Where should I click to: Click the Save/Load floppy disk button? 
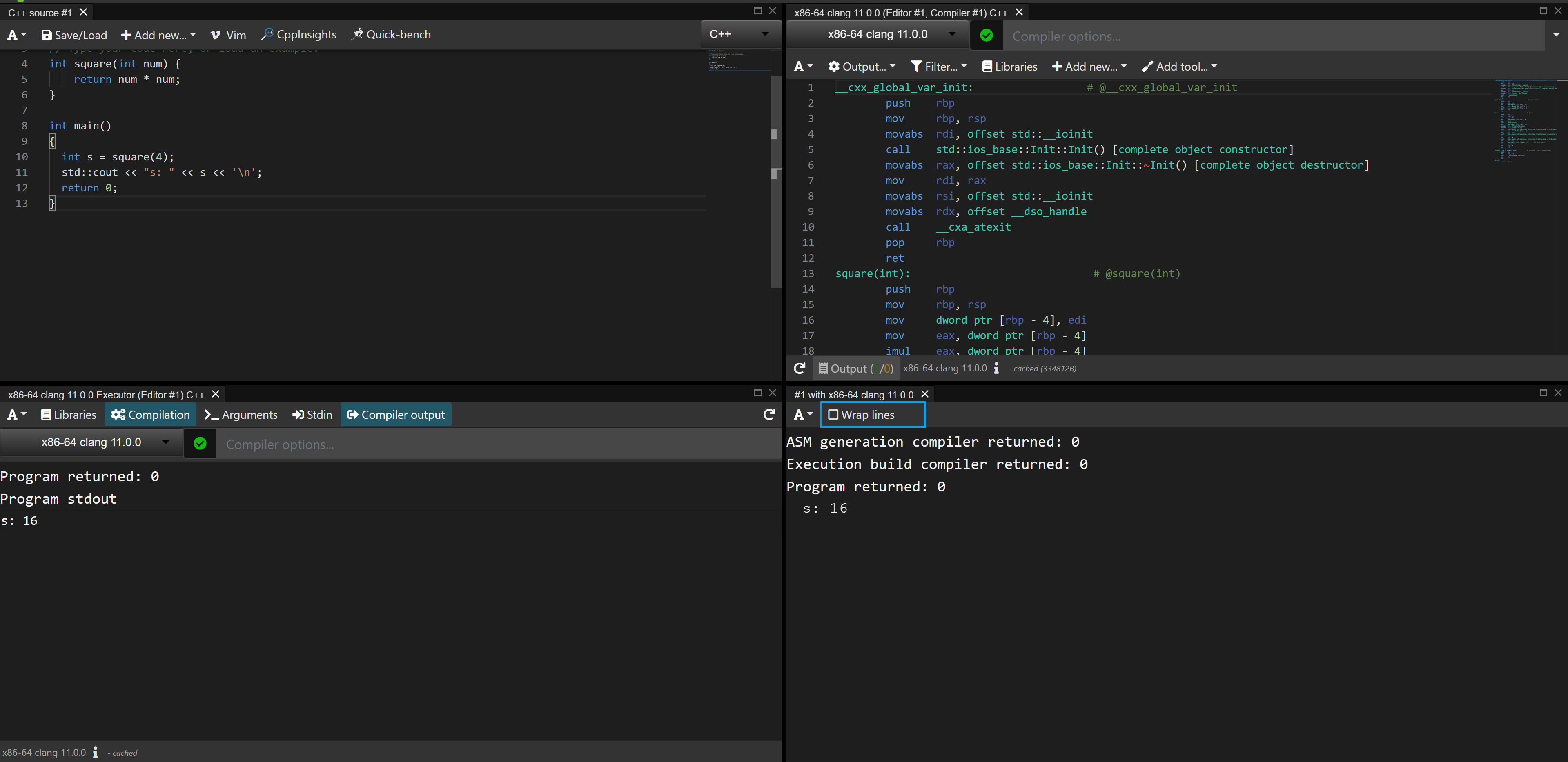pyautogui.click(x=74, y=35)
